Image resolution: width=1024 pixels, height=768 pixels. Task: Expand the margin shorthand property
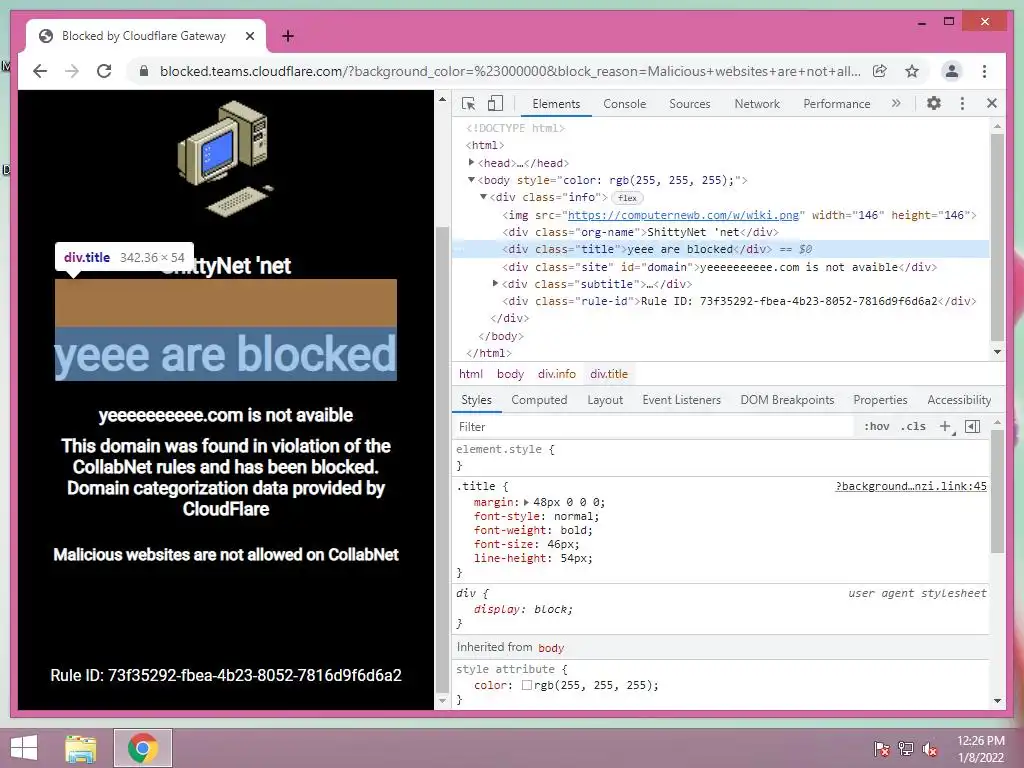point(526,502)
